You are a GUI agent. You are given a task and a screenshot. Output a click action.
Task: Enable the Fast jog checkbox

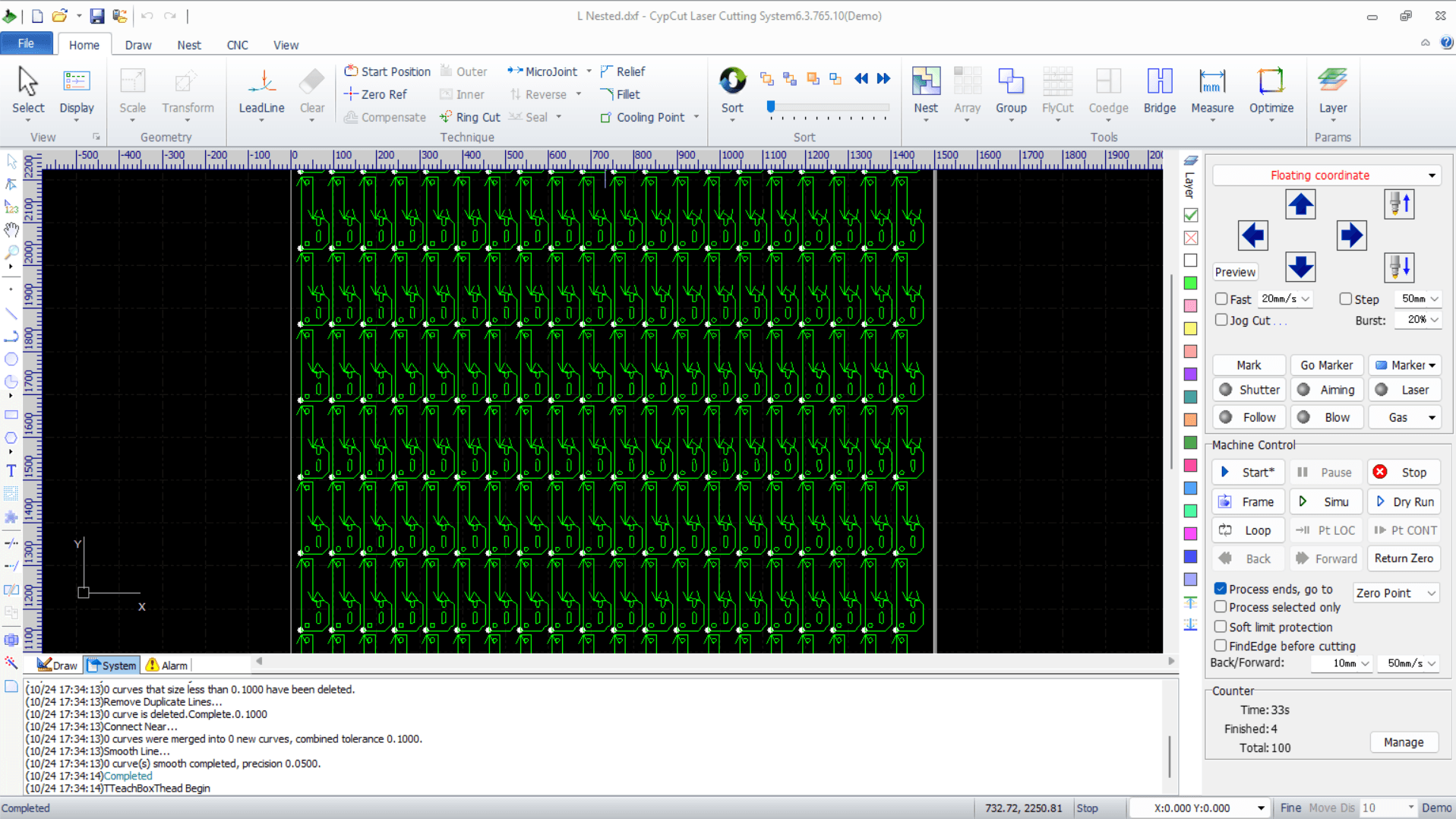(x=1221, y=299)
